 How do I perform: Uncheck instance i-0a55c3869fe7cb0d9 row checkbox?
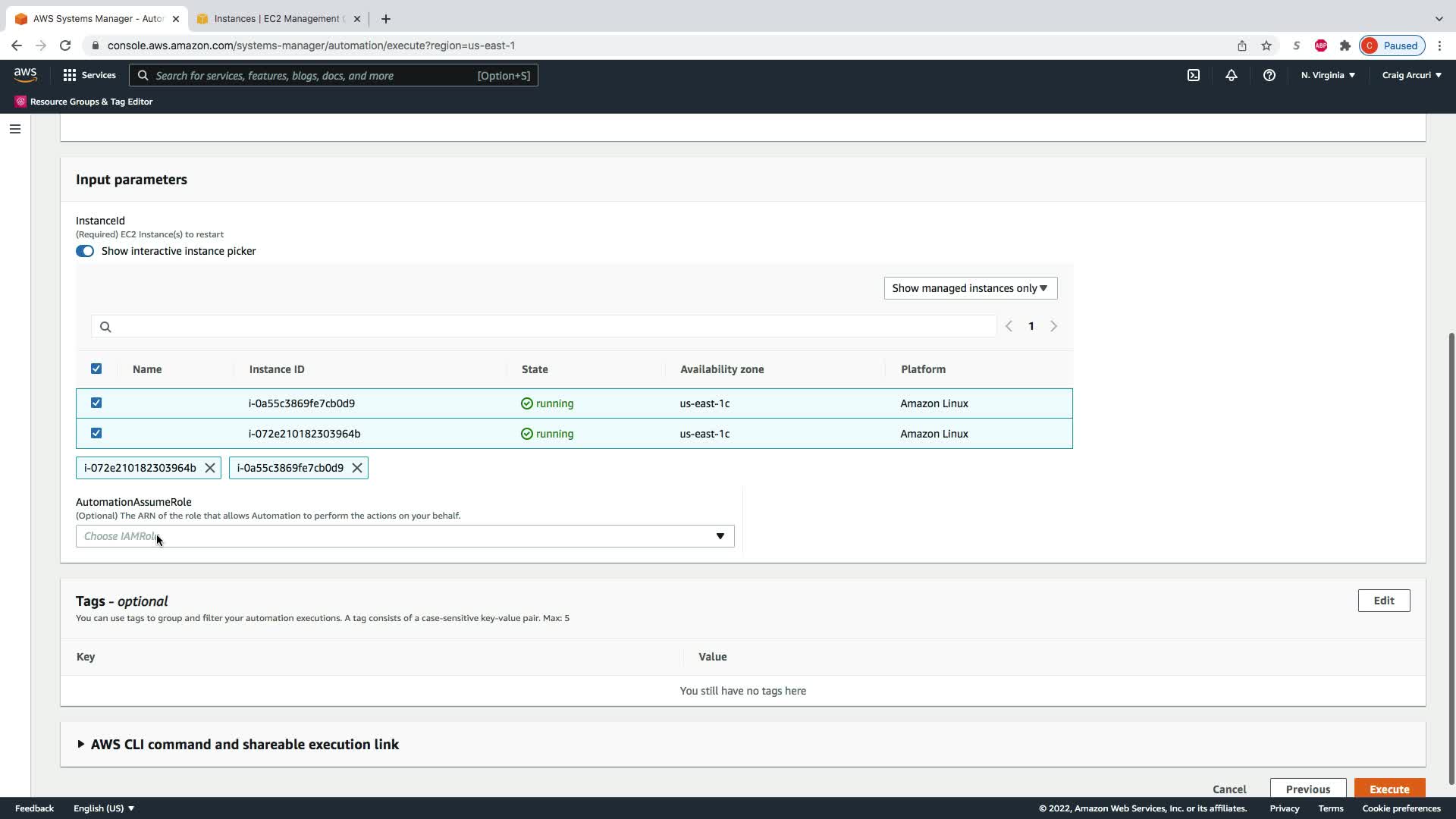click(x=96, y=403)
